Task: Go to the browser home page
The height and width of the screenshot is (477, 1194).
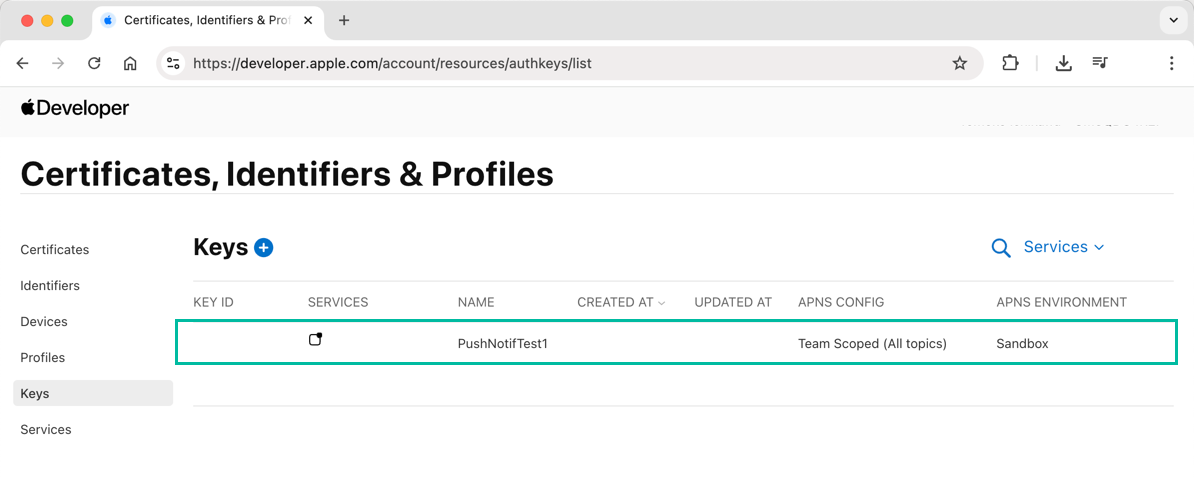Action: click(130, 63)
